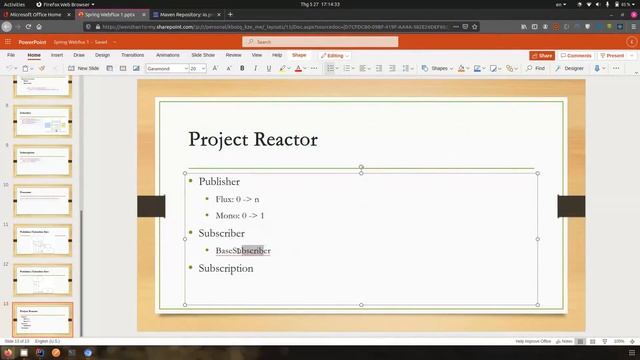Reload the page in Firefox
This screenshot has width=640, height=360.
pos(28,27)
